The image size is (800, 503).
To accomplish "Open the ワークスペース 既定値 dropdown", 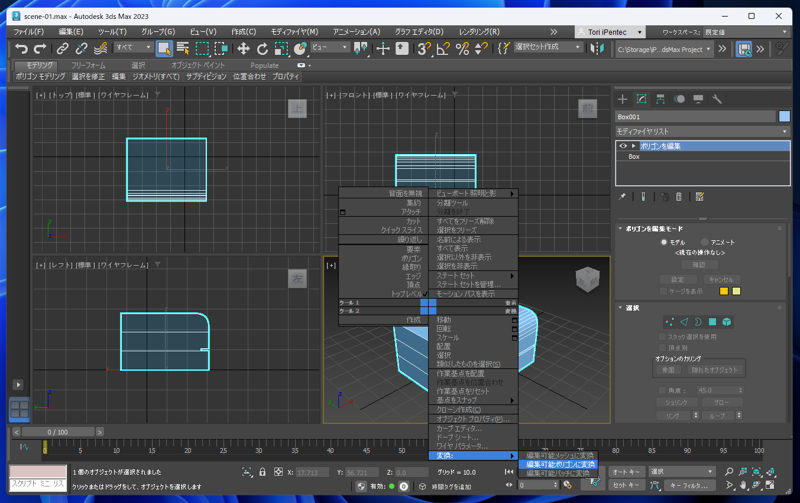I will (x=746, y=32).
